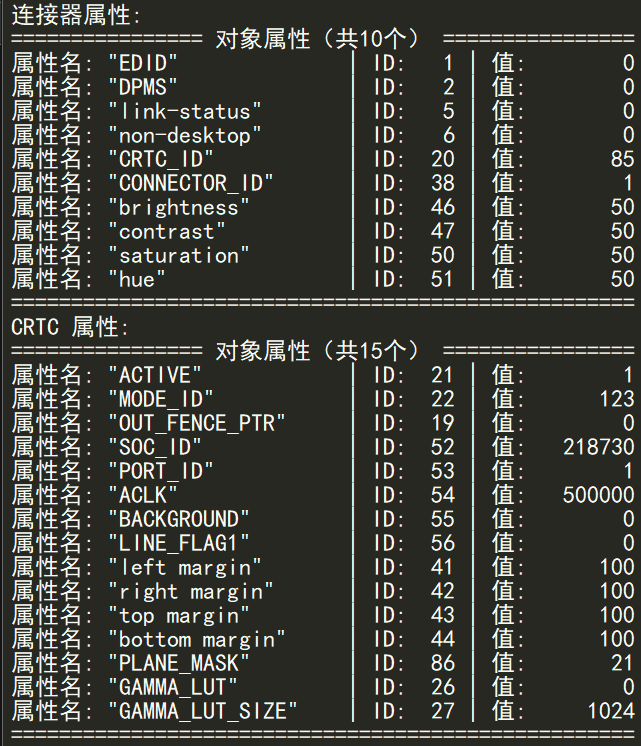Viewport: 641px width, 746px height.
Task: Select the "GAMMA_LUT_SIZE" property name
Action: (203, 711)
